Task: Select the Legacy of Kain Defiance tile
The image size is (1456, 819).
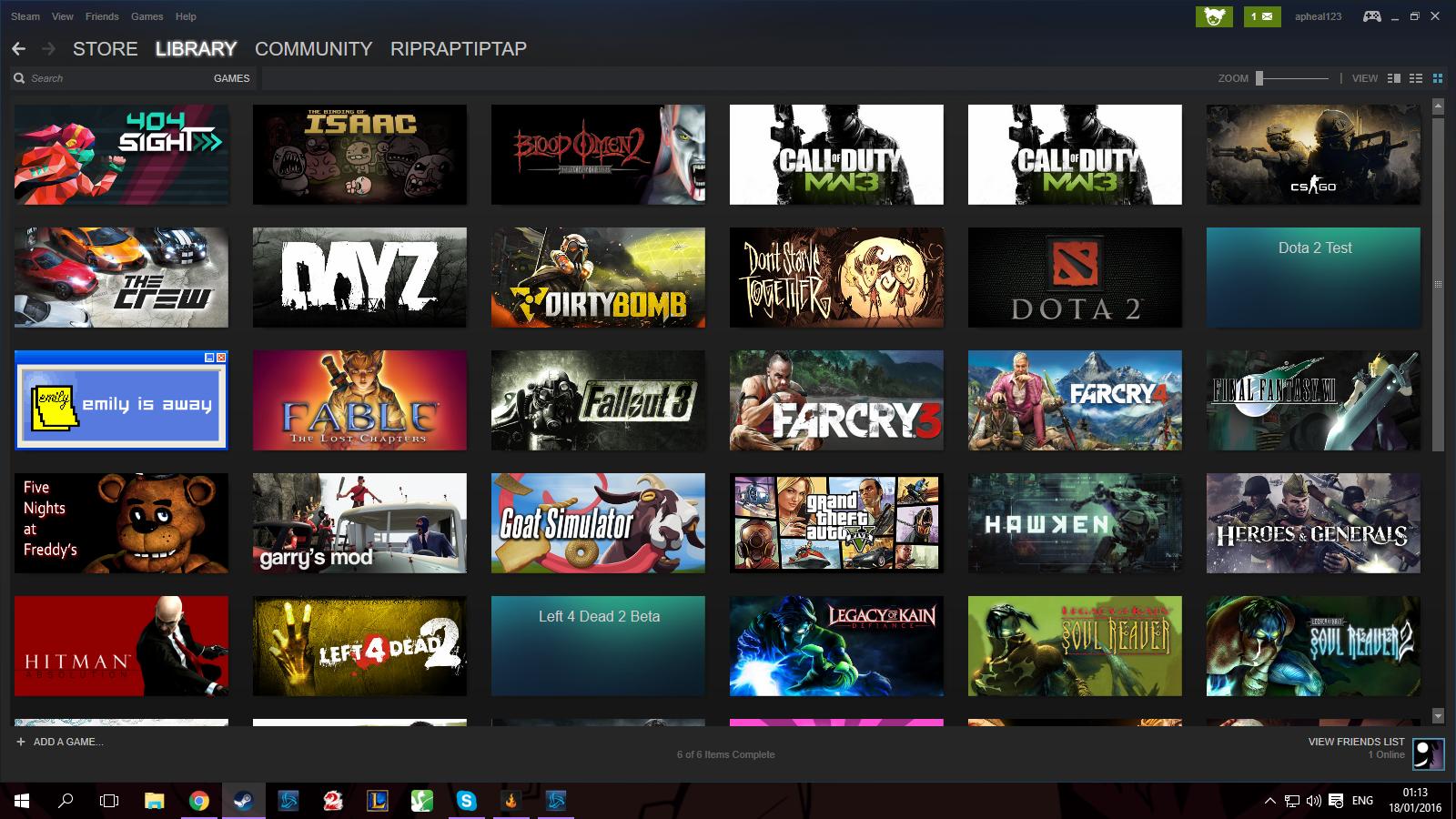Action: (x=836, y=646)
